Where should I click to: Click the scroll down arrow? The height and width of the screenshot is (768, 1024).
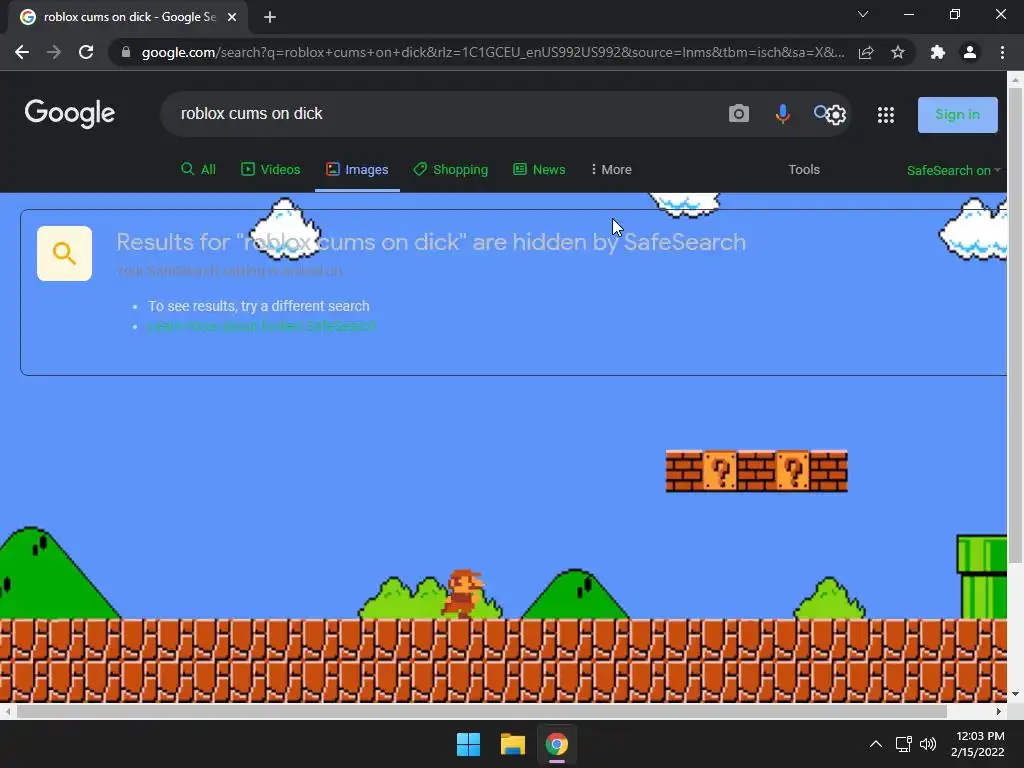1015,694
